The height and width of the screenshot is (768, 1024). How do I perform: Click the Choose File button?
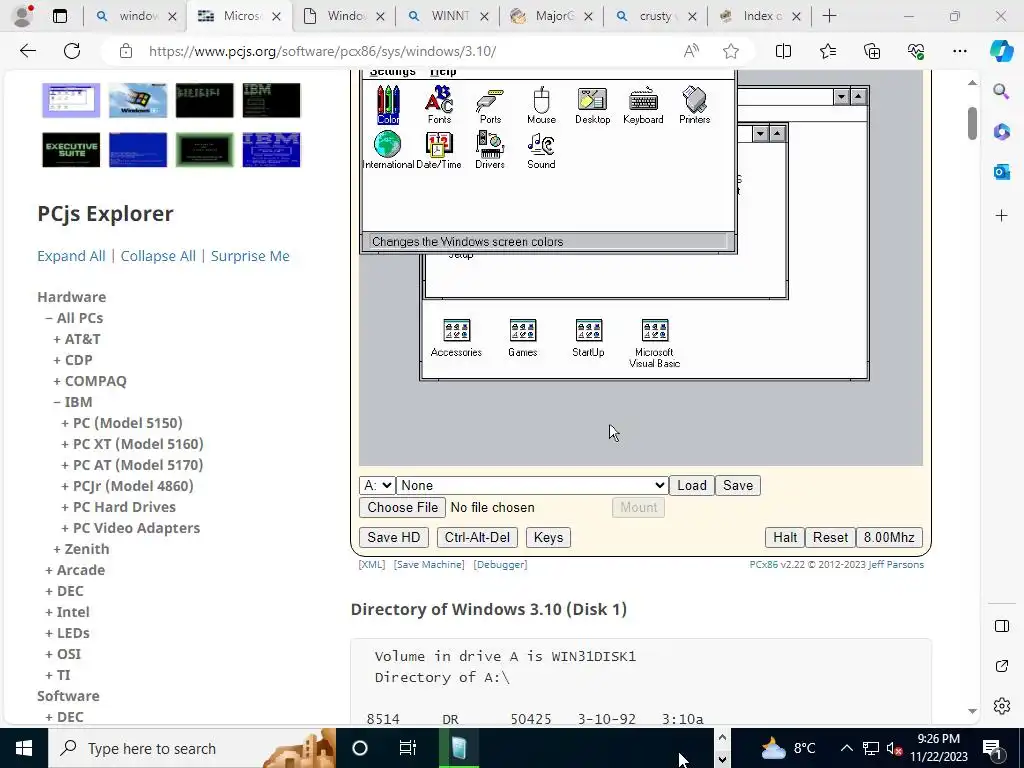tap(402, 507)
